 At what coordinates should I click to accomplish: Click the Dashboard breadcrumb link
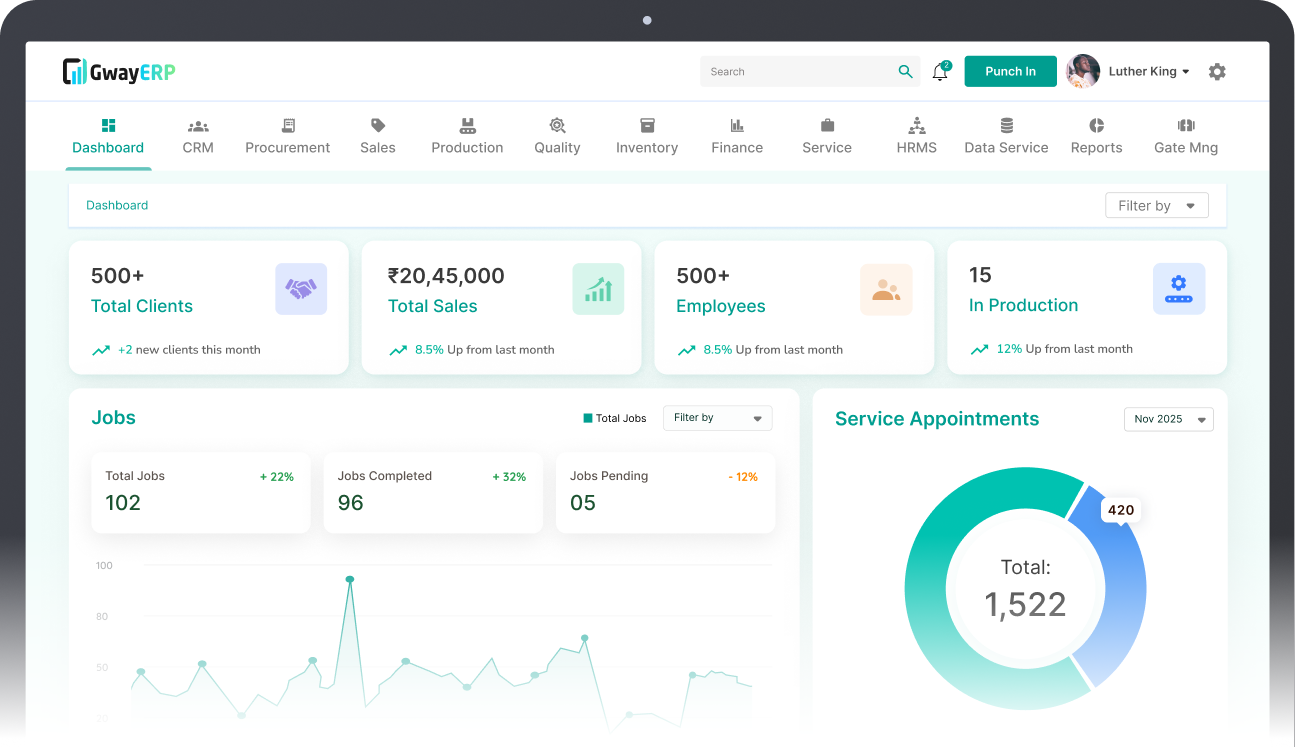point(117,205)
